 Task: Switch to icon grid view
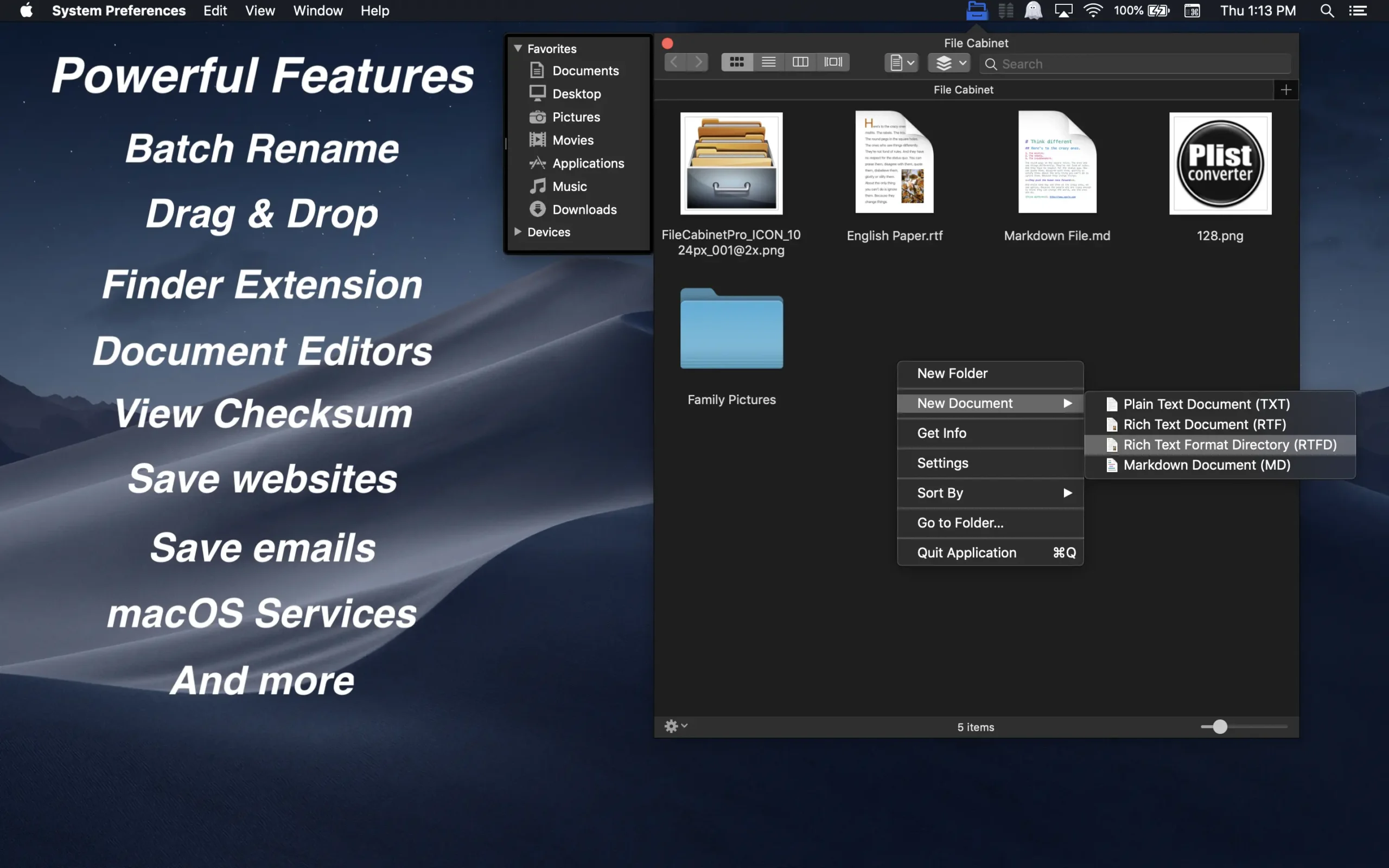(x=736, y=62)
